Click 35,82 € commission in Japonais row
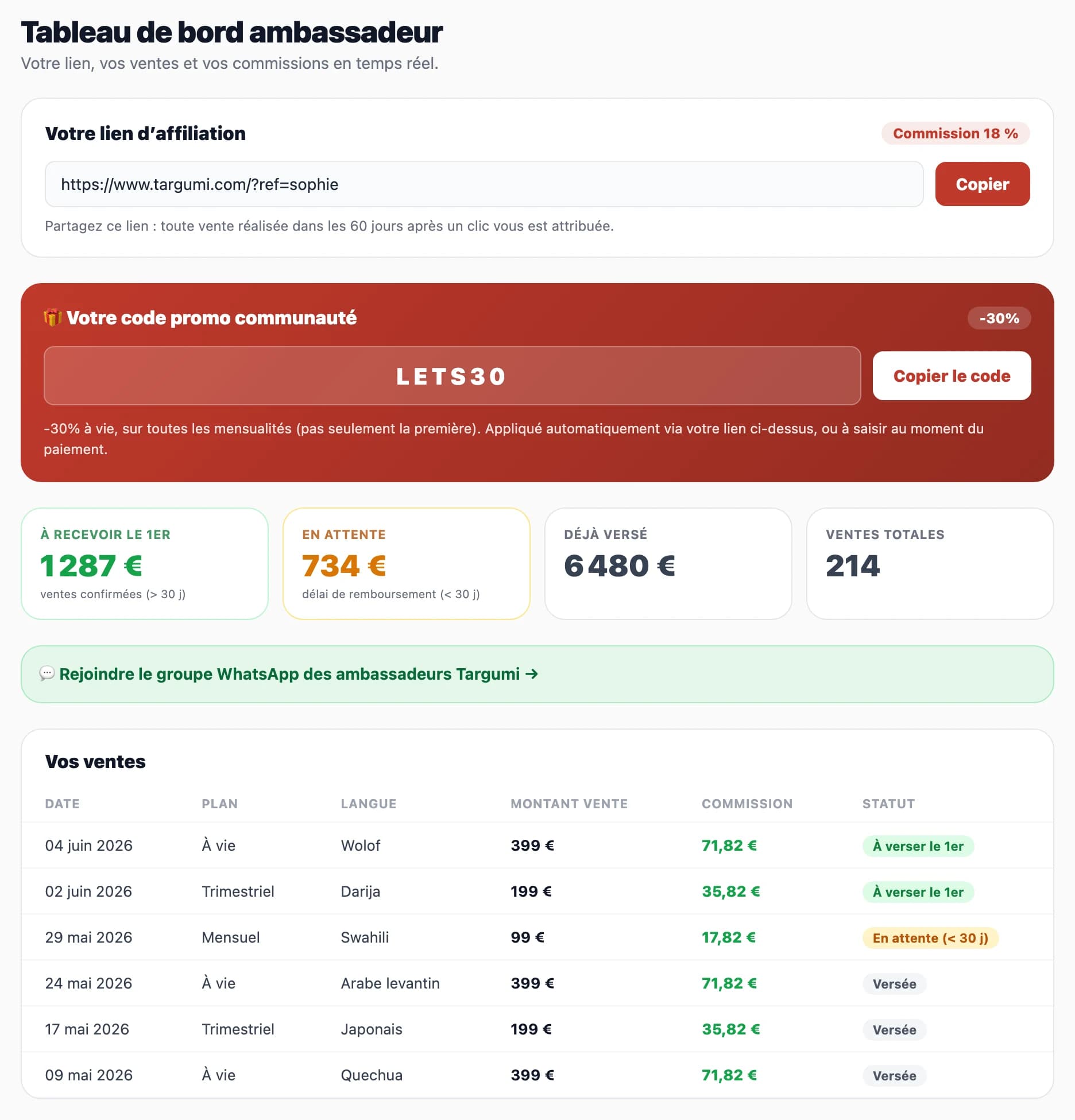Image resolution: width=1075 pixels, height=1120 pixels. pos(731,1029)
